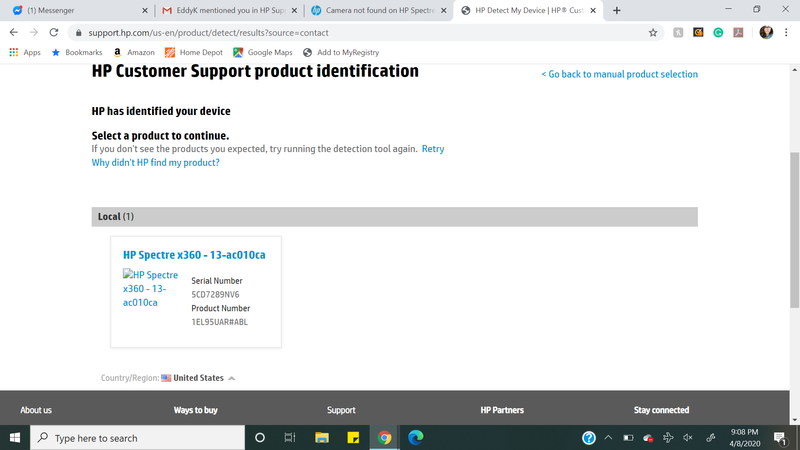
Task: Click the Add to MyRegistry bookmark
Action: coord(341,52)
